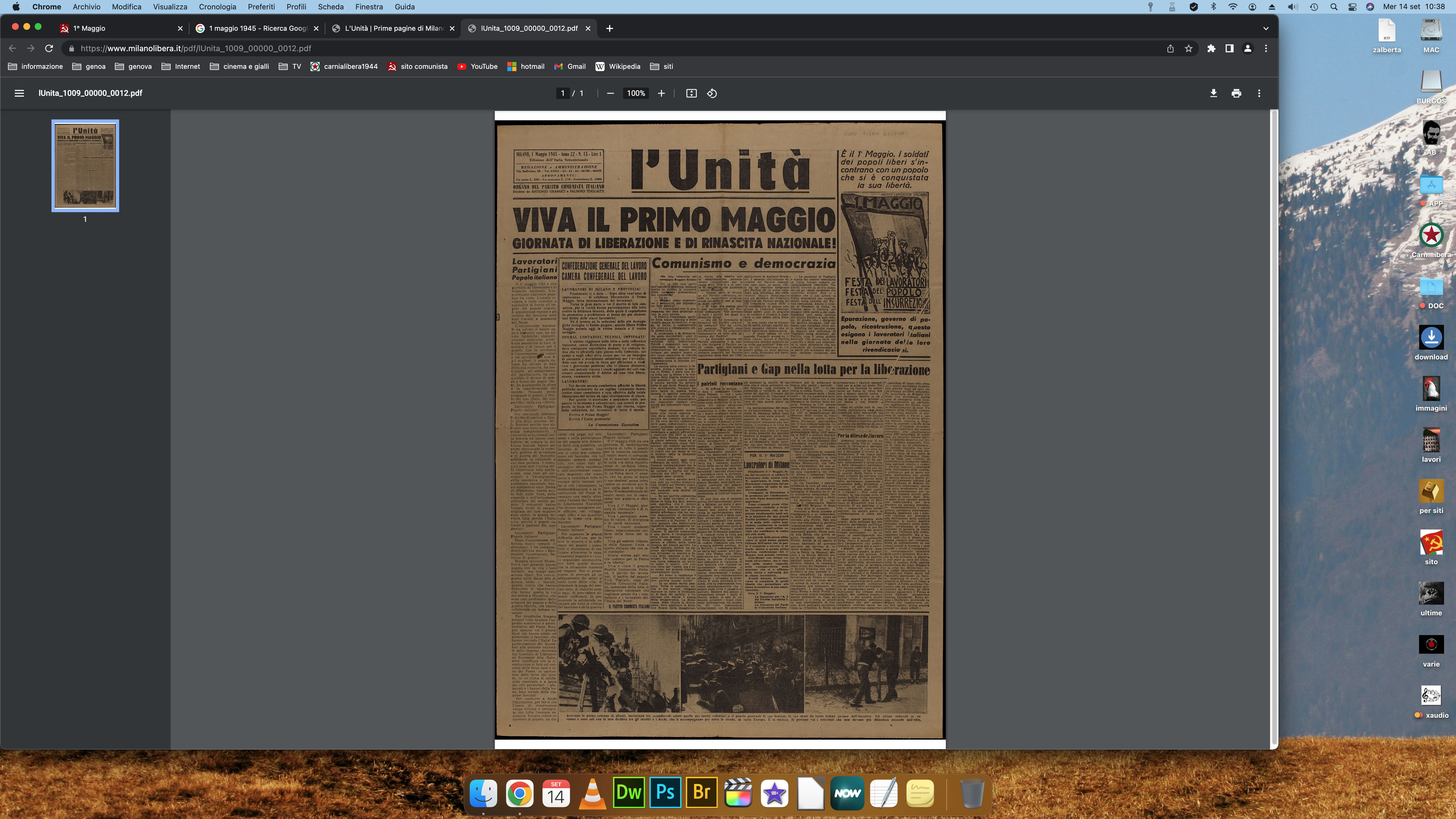Zoom out the PDF with minus button

click(x=611, y=93)
